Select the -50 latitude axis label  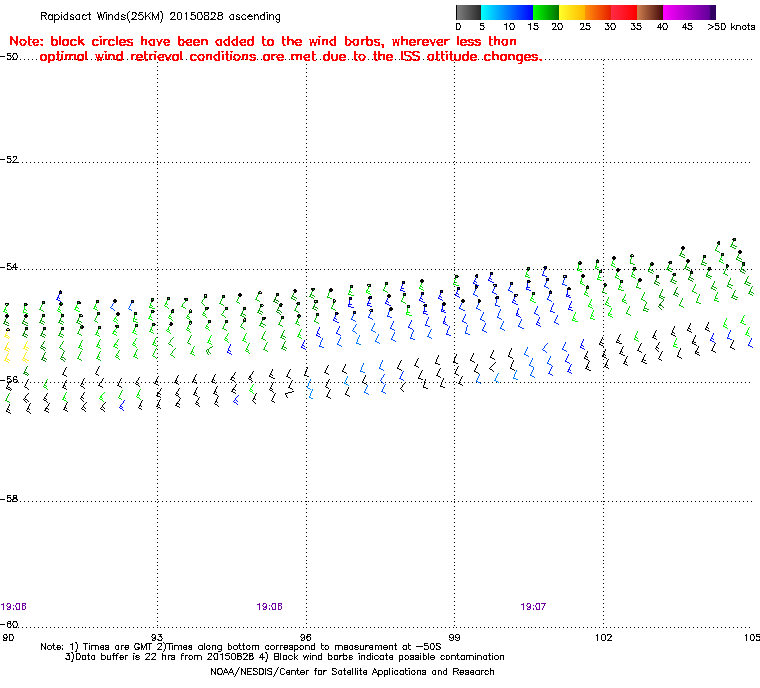pos(9,56)
